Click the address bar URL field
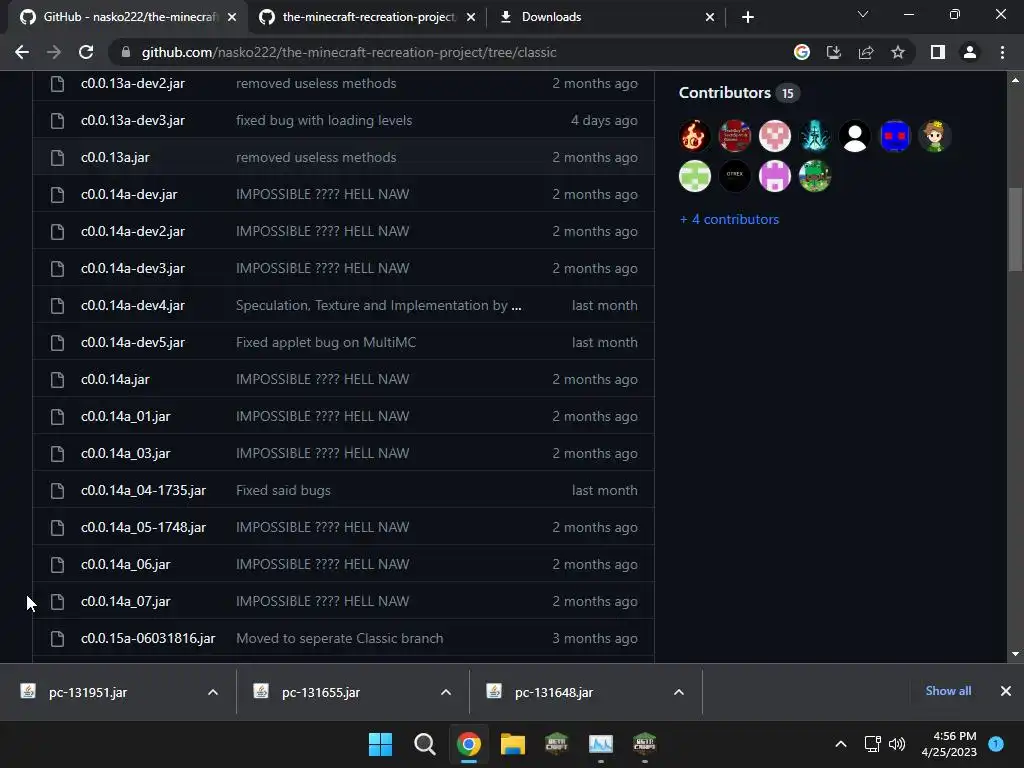 (x=451, y=52)
